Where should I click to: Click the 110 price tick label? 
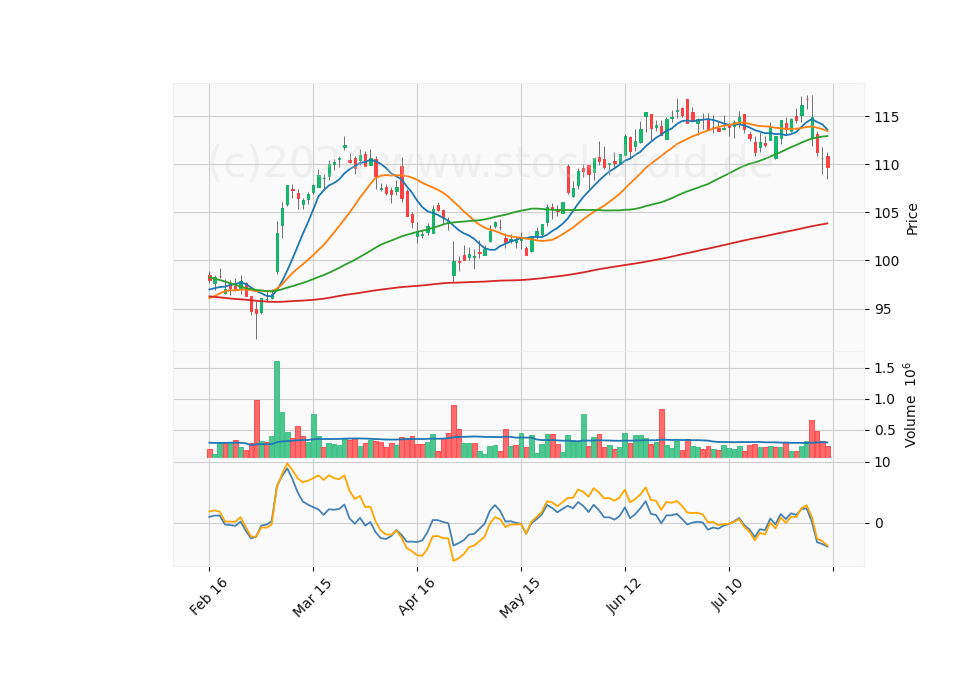click(888, 165)
